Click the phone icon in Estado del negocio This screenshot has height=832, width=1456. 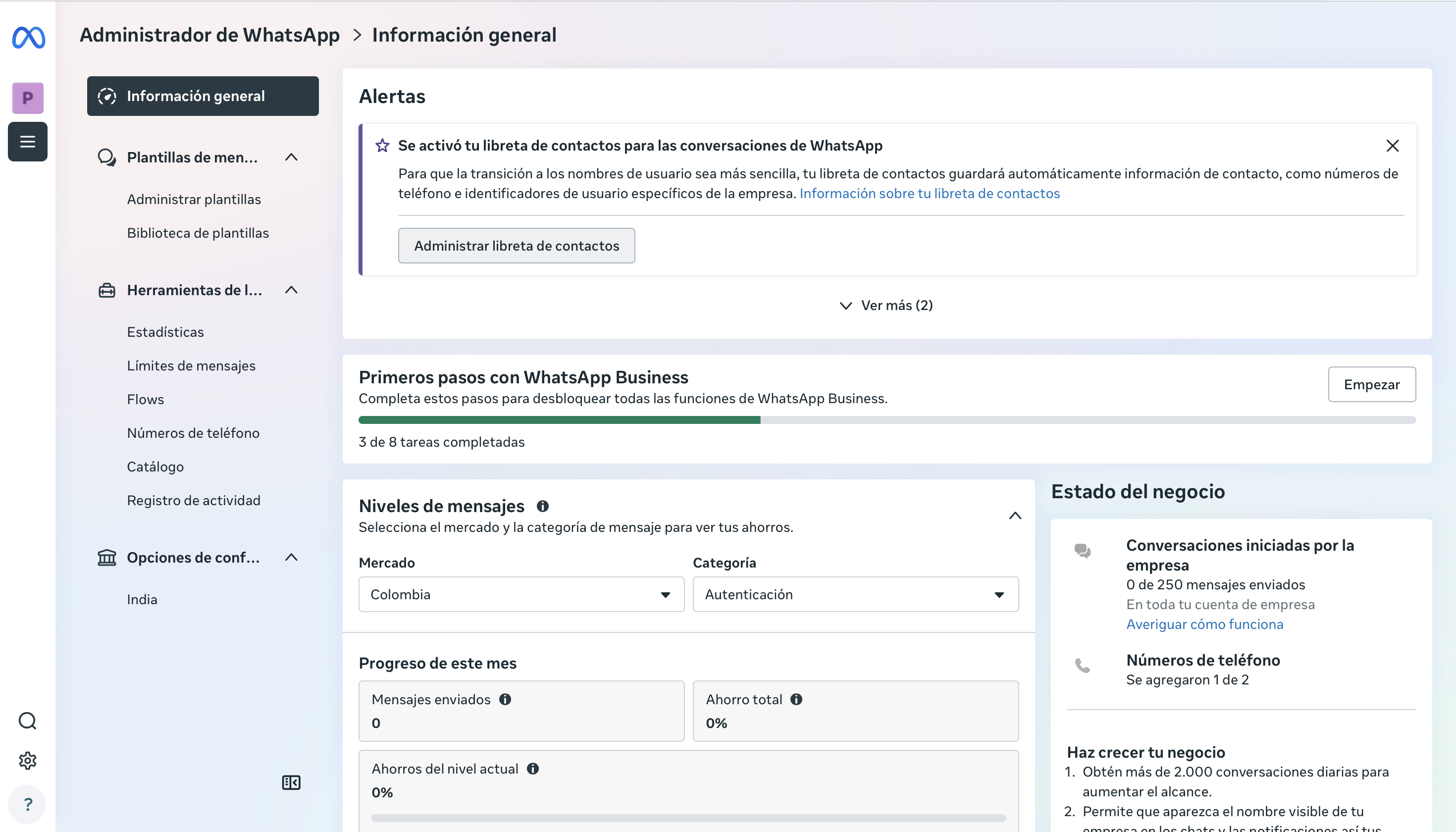[1082, 665]
